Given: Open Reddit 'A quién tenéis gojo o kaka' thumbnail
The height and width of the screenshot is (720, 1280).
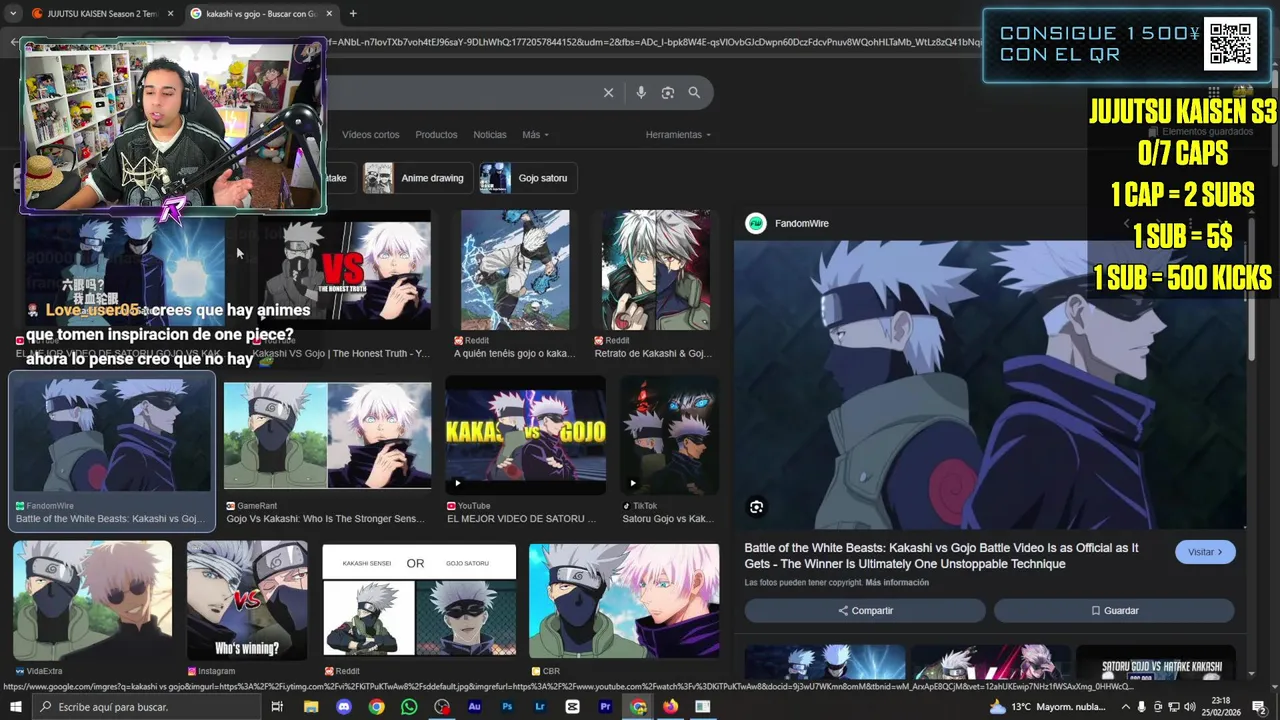Looking at the screenshot, I should point(515,270).
